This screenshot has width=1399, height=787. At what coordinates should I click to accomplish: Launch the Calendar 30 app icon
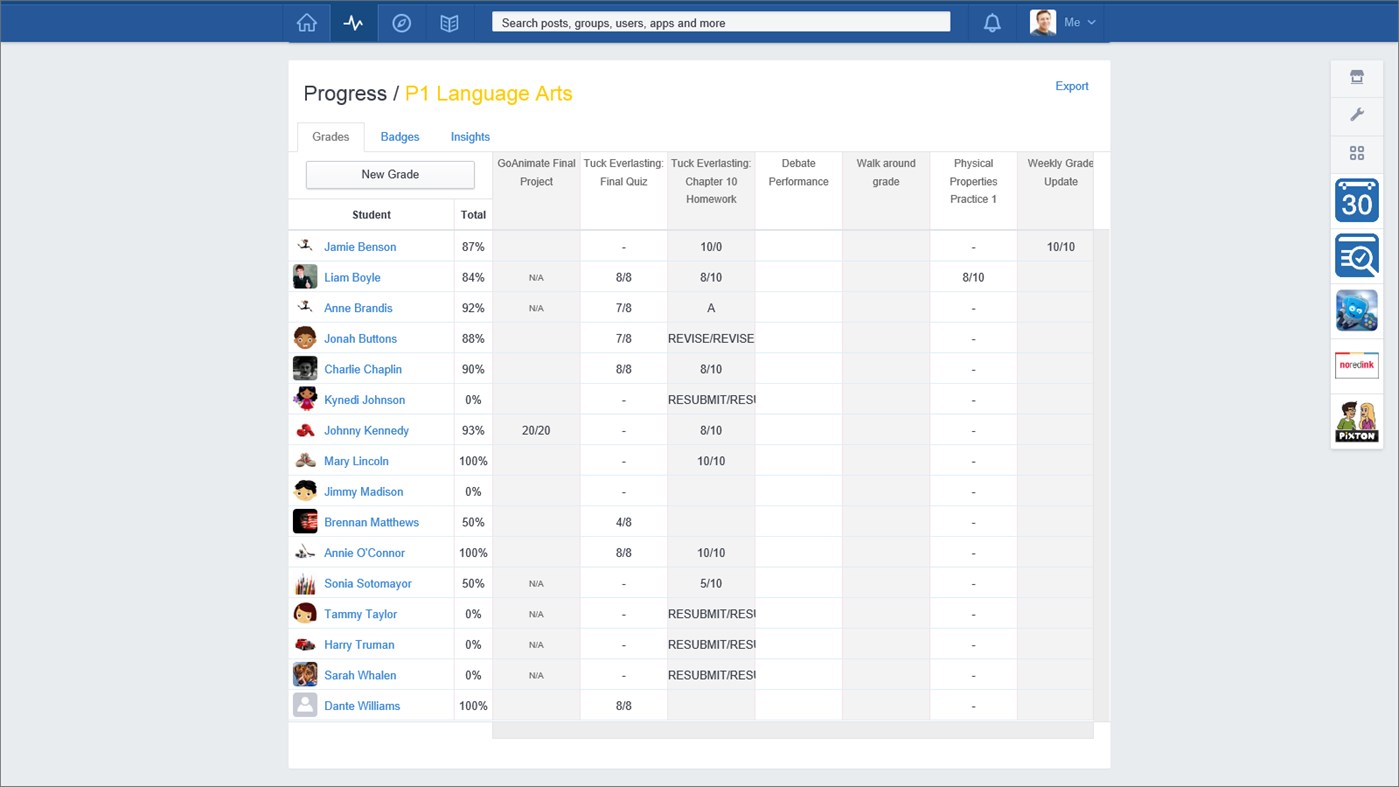click(1356, 200)
